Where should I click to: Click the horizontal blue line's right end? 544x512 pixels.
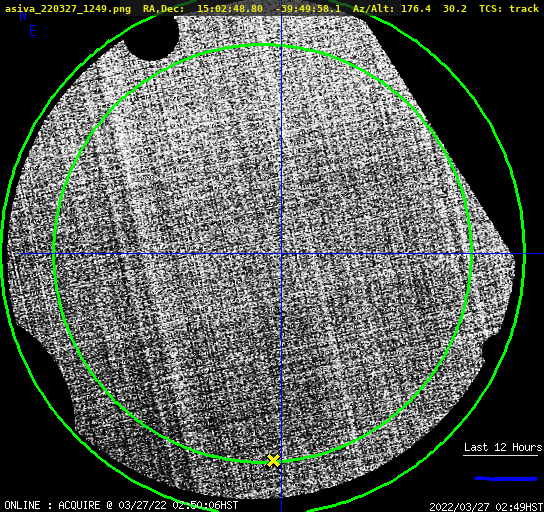coord(541,254)
